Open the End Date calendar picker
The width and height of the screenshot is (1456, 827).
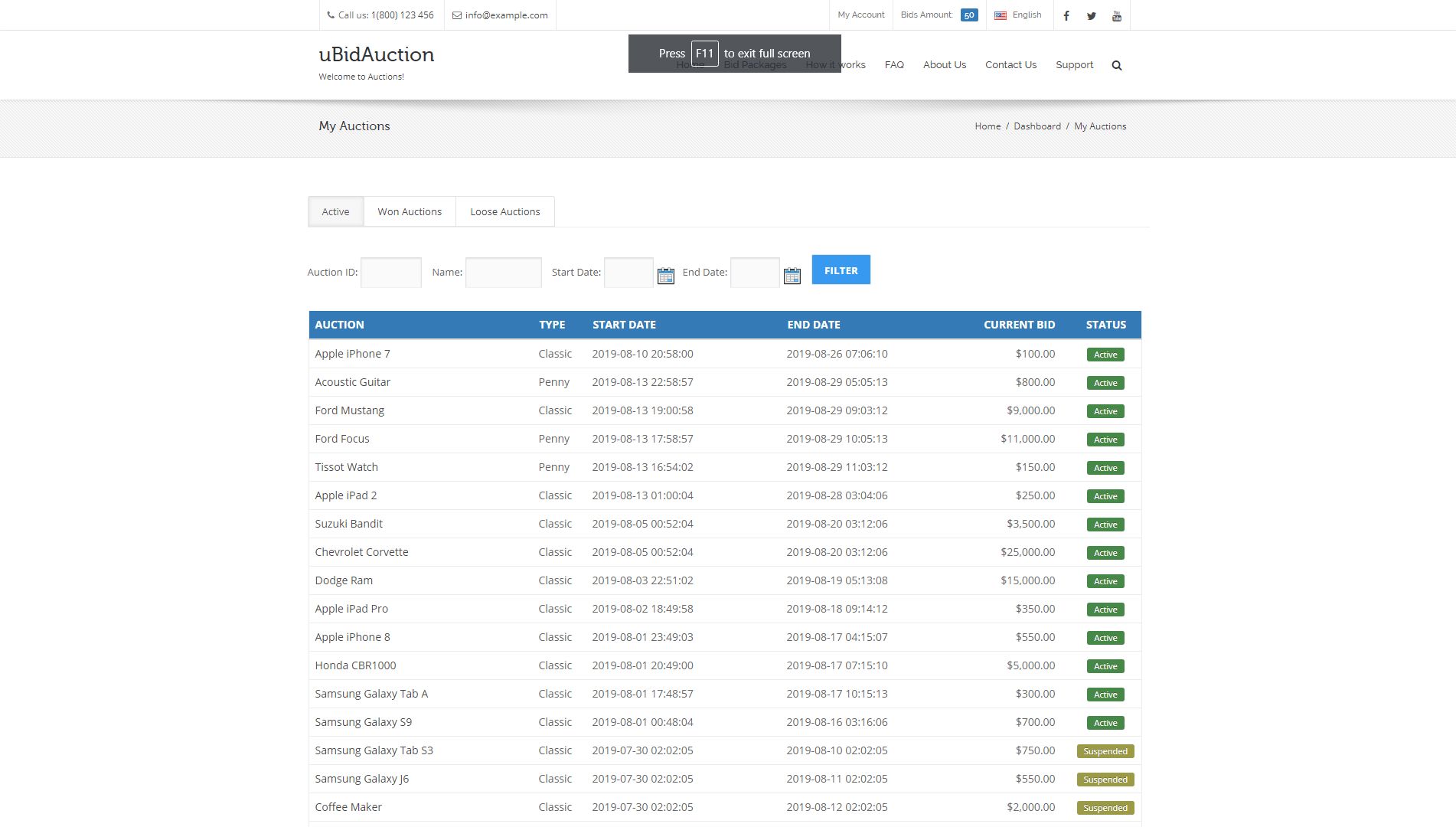tap(792, 276)
